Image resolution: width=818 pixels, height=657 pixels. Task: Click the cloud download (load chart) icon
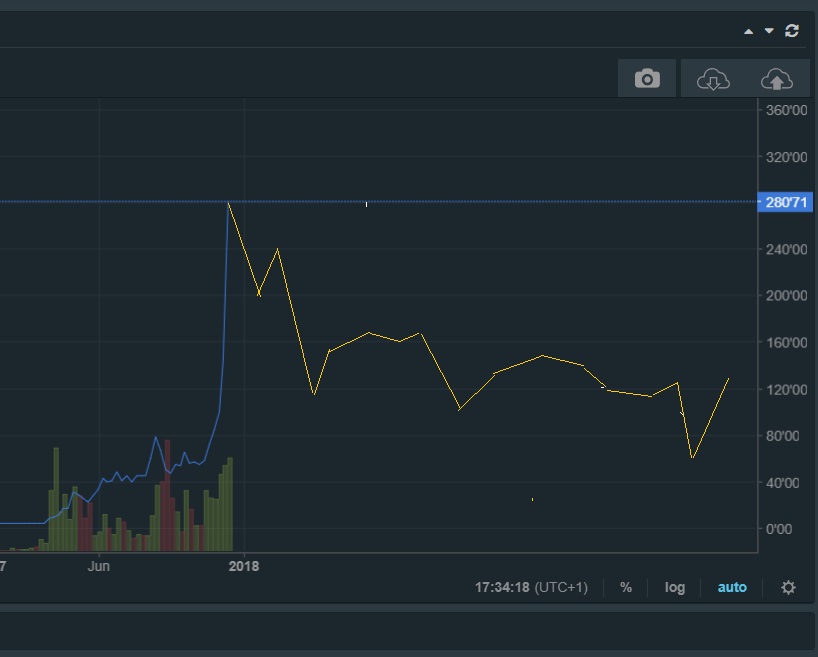click(712, 79)
